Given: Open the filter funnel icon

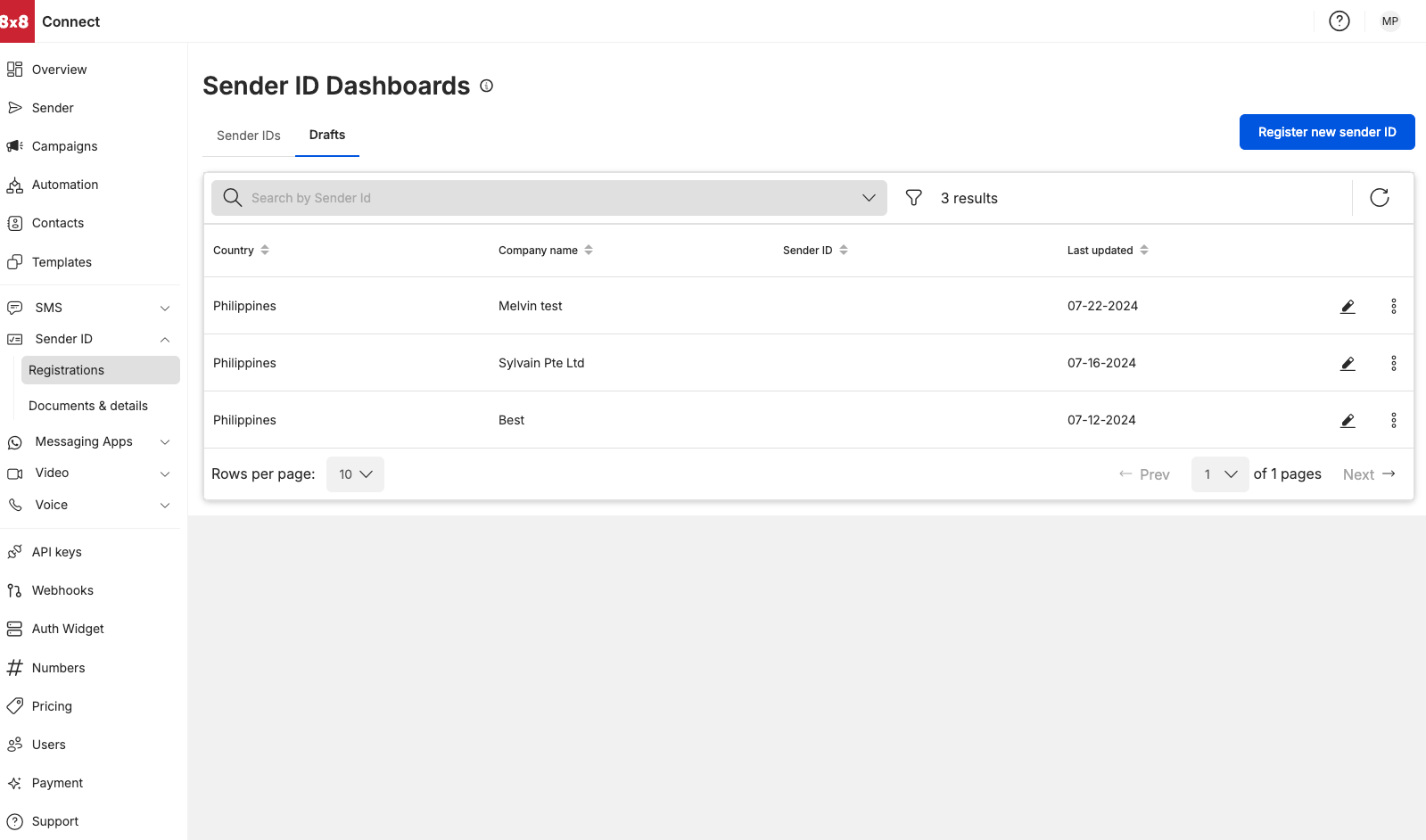Looking at the screenshot, I should pyautogui.click(x=913, y=198).
